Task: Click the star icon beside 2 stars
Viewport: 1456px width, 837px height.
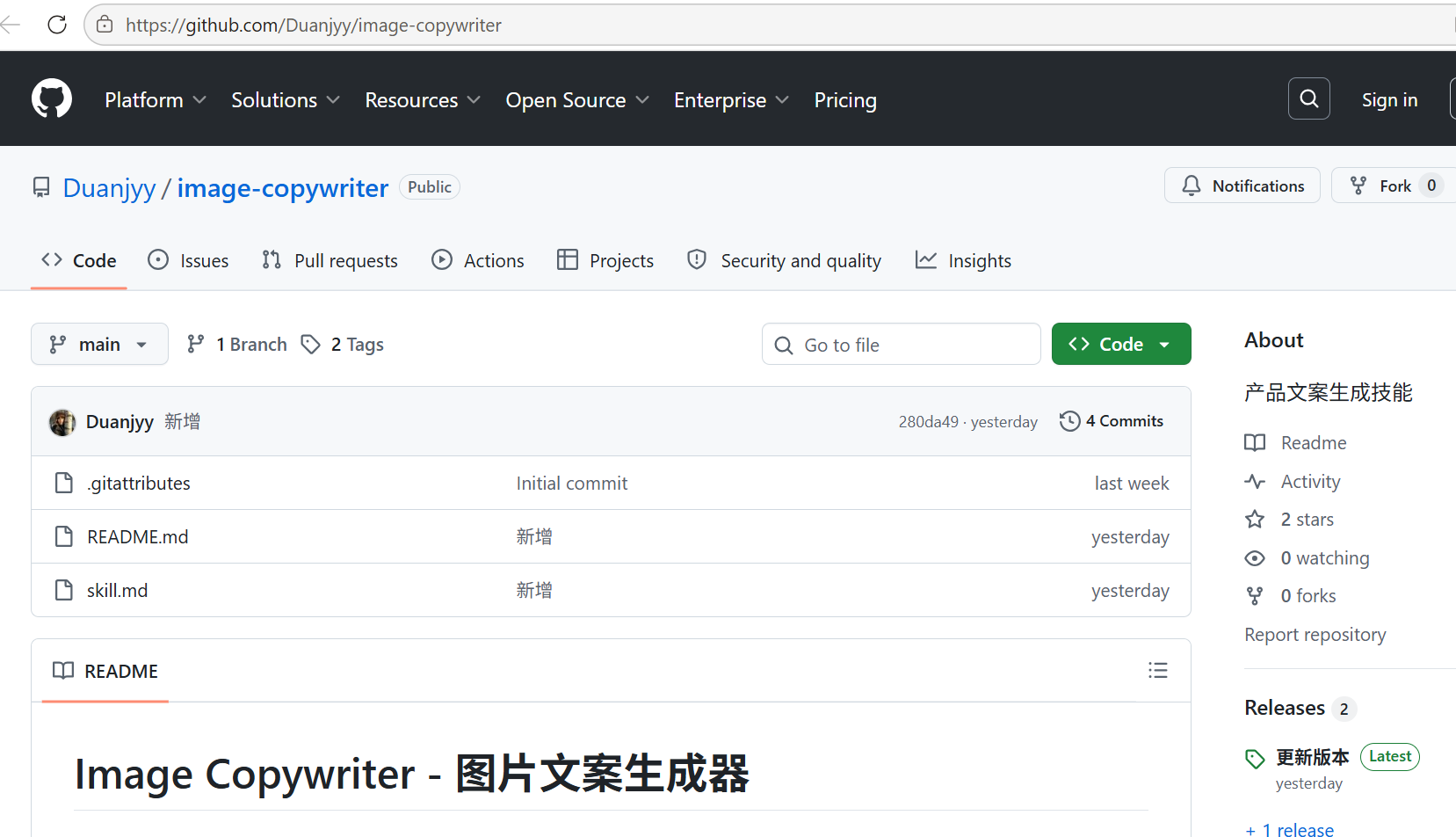Action: coord(1255,520)
